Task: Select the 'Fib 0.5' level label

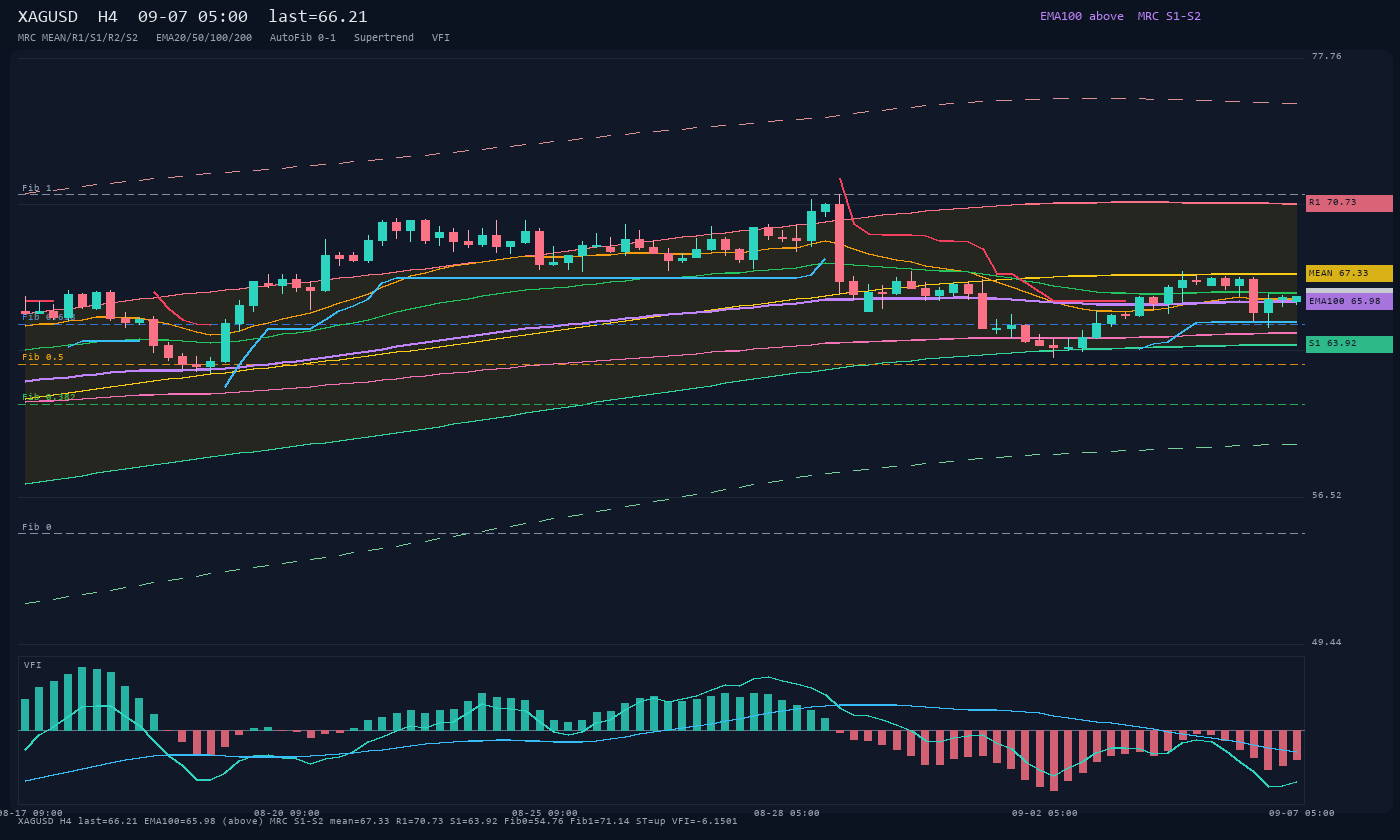Action: click(x=43, y=357)
